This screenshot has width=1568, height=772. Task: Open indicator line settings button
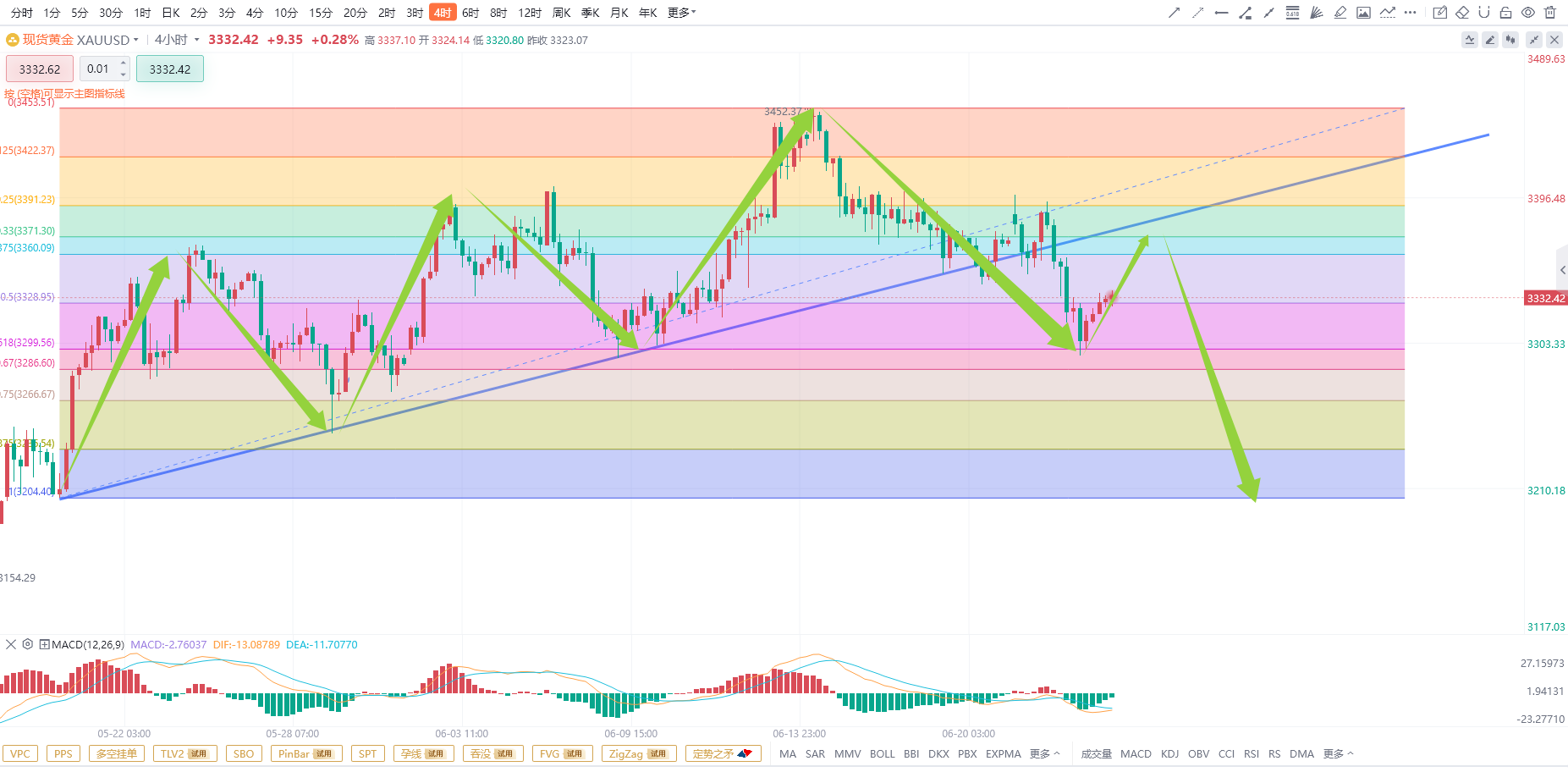1470,40
